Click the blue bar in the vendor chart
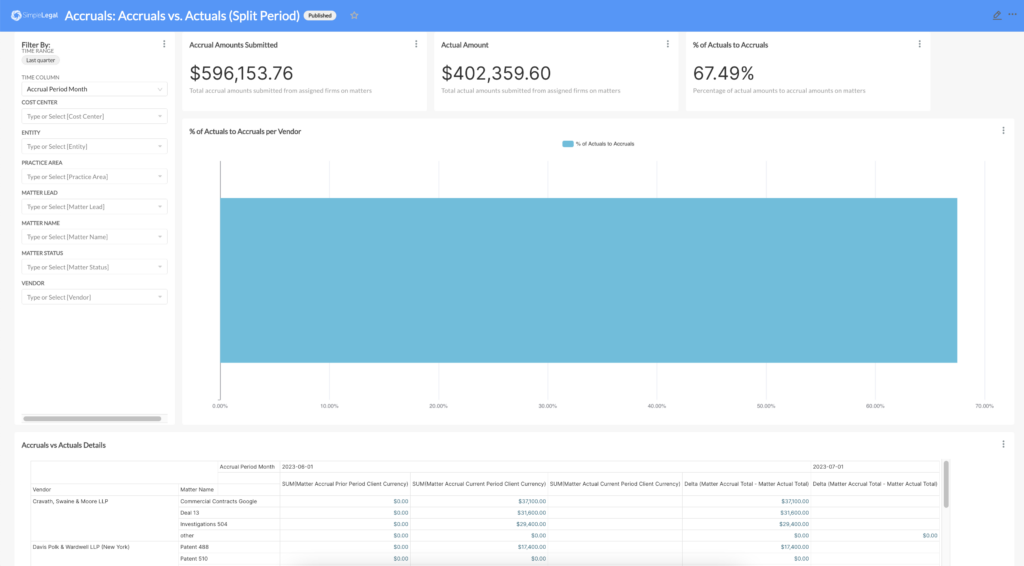Viewport: 1024px width, 566px height. (588, 280)
